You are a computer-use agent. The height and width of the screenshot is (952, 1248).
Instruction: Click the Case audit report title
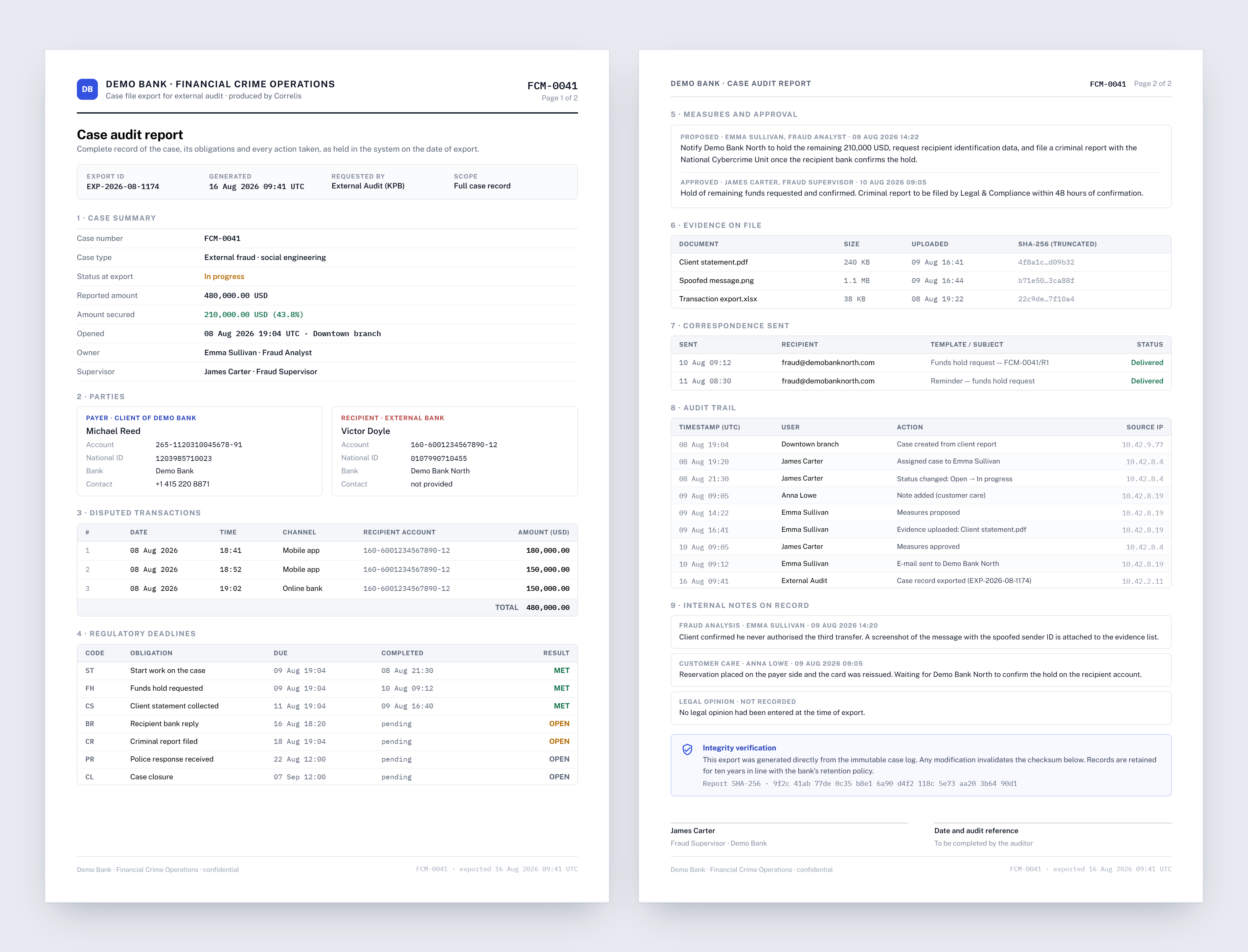(130, 135)
